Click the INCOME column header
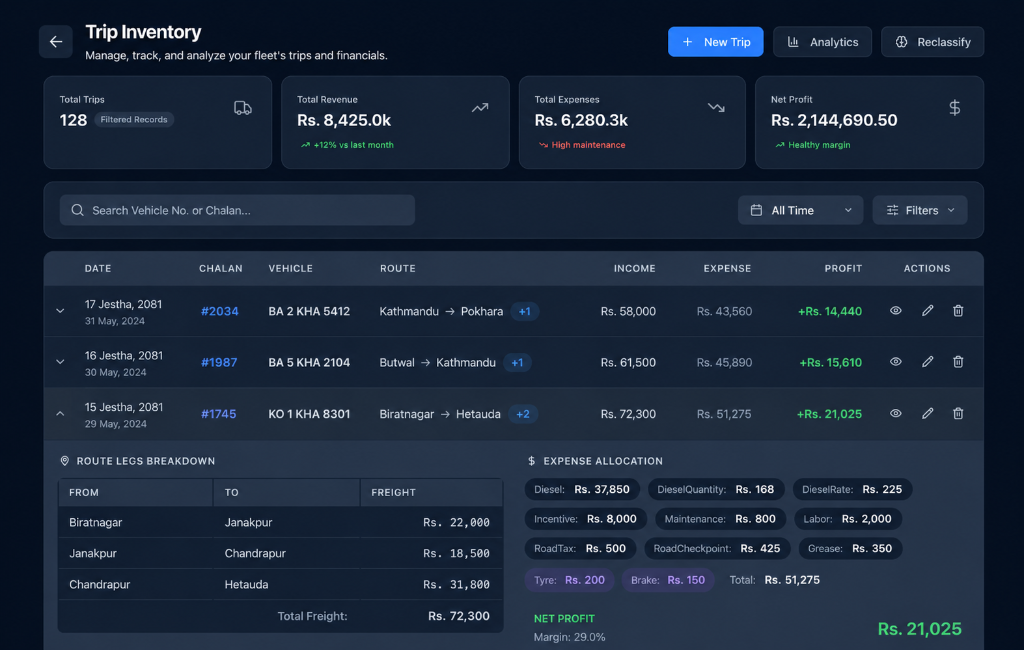 tap(634, 268)
